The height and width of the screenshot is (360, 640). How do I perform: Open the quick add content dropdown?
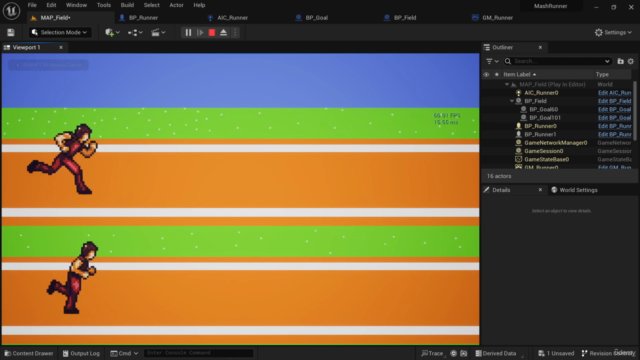click(112, 32)
